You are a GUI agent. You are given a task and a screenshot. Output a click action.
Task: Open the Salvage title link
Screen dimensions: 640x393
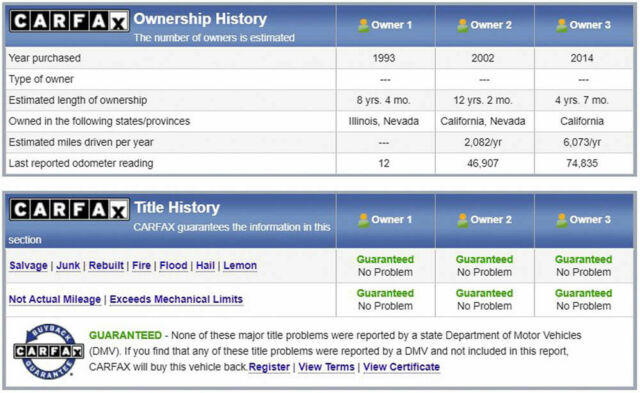tap(28, 266)
